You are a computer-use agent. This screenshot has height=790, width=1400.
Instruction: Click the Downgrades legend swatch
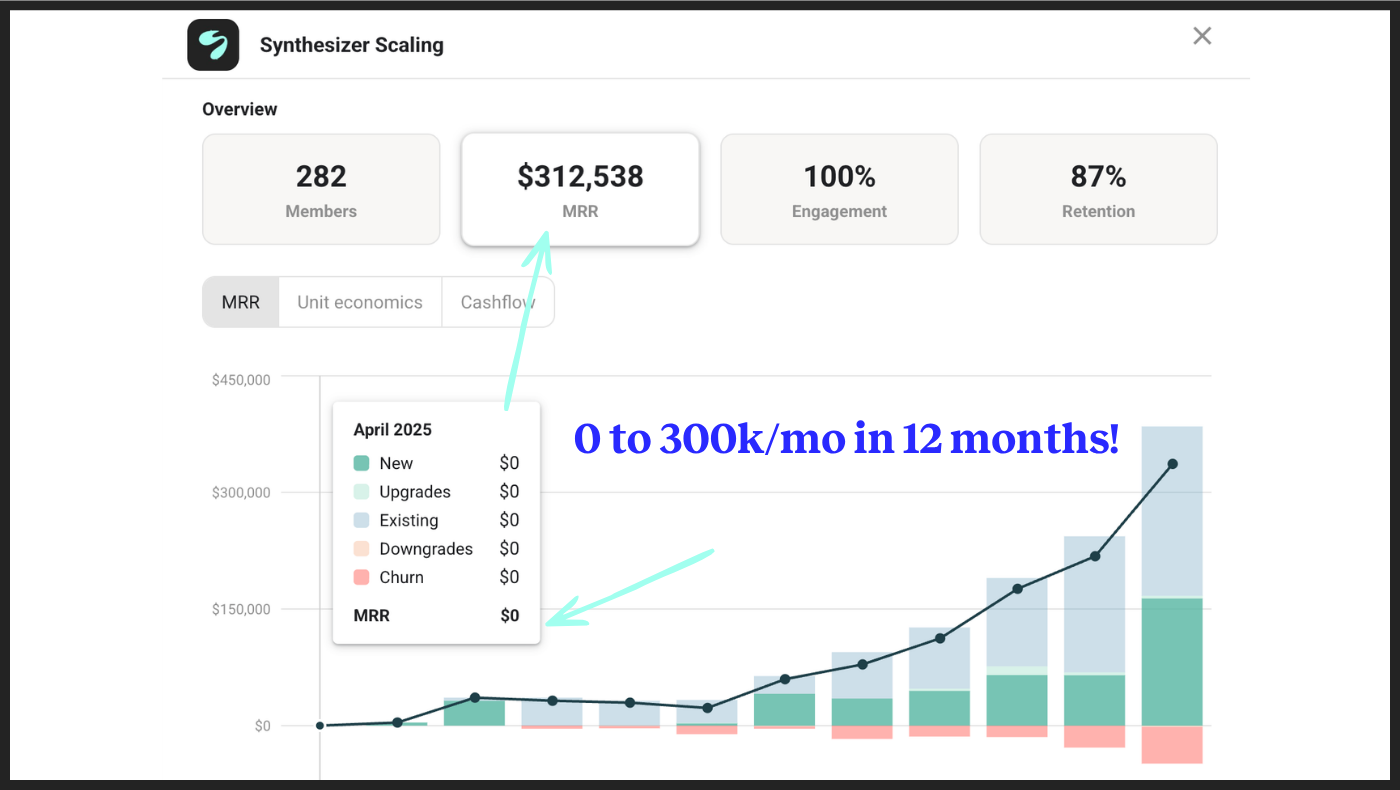(x=361, y=548)
